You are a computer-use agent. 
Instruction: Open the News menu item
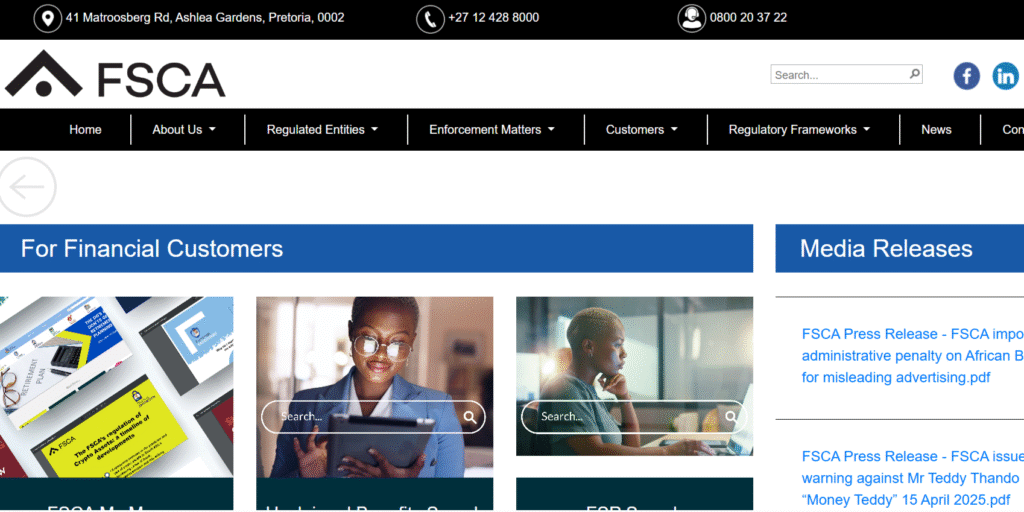936,129
